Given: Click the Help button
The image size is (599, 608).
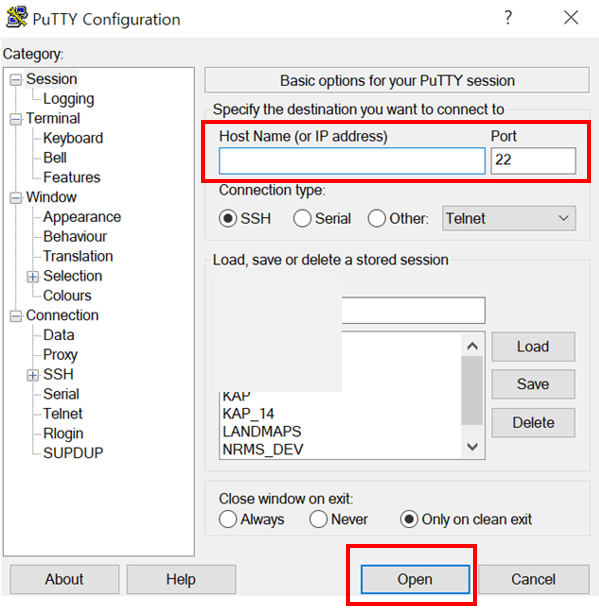Looking at the screenshot, I should [x=181, y=579].
